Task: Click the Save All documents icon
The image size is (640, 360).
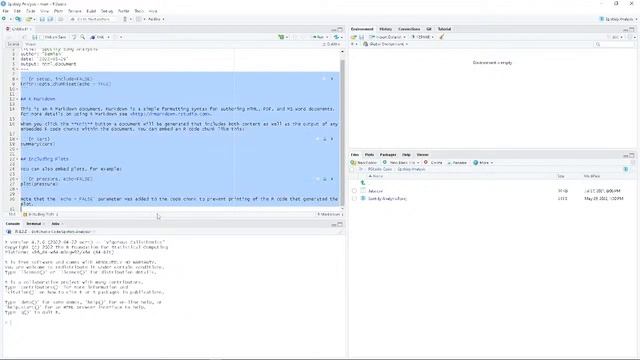Action: coord(50,19)
